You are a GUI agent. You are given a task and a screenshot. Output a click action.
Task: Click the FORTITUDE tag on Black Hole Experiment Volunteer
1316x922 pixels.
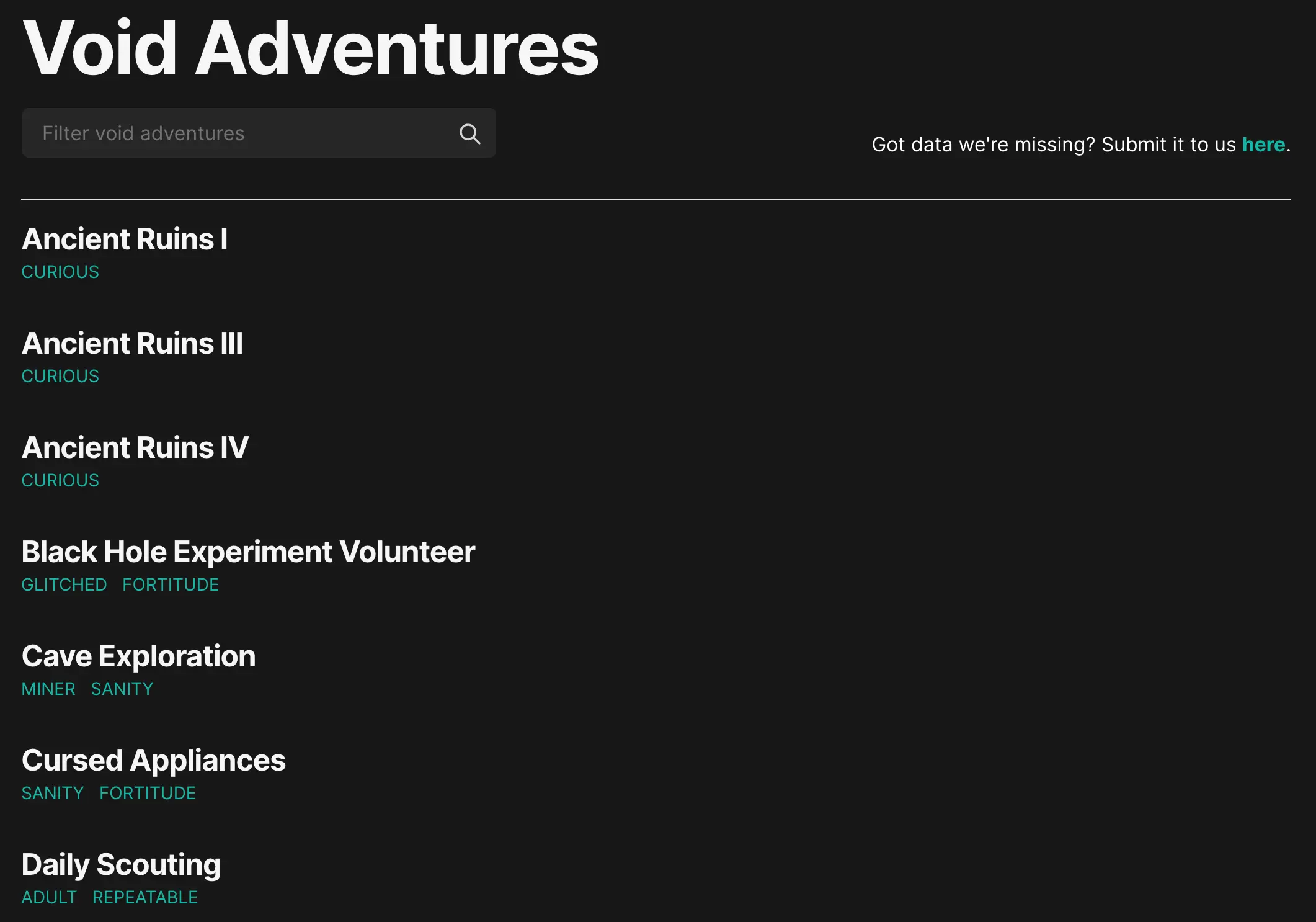(x=170, y=585)
